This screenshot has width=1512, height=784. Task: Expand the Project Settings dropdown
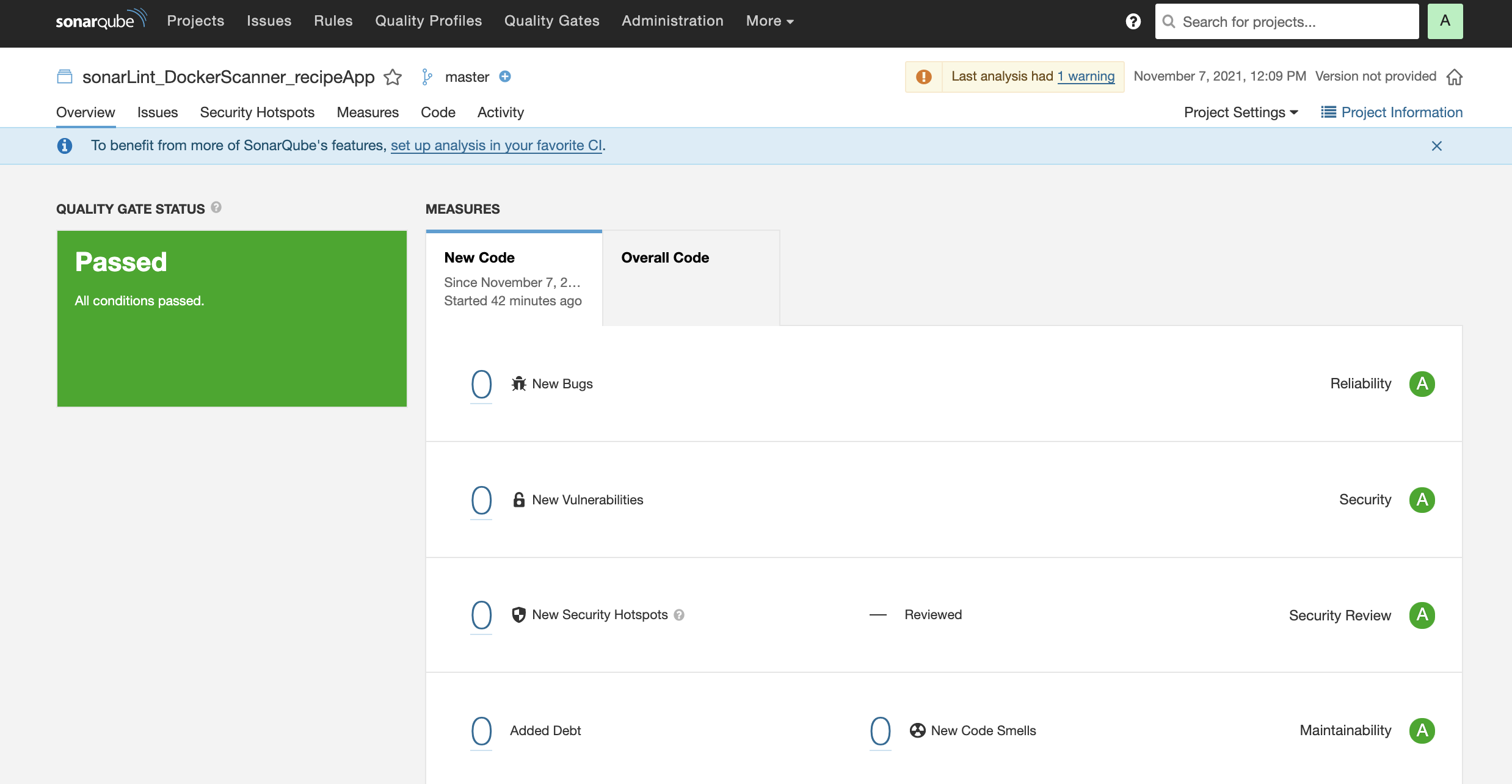pyautogui.click(x=1241, y=112)
